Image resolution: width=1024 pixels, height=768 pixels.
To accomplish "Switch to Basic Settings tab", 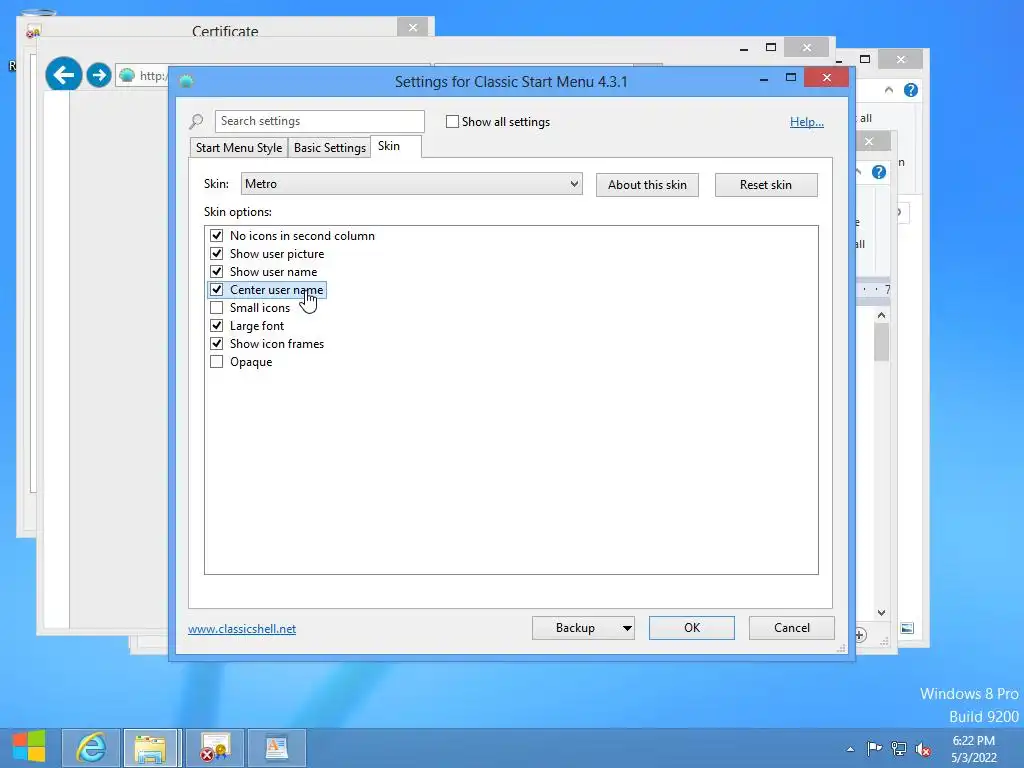I will click(x=330, y=148).
